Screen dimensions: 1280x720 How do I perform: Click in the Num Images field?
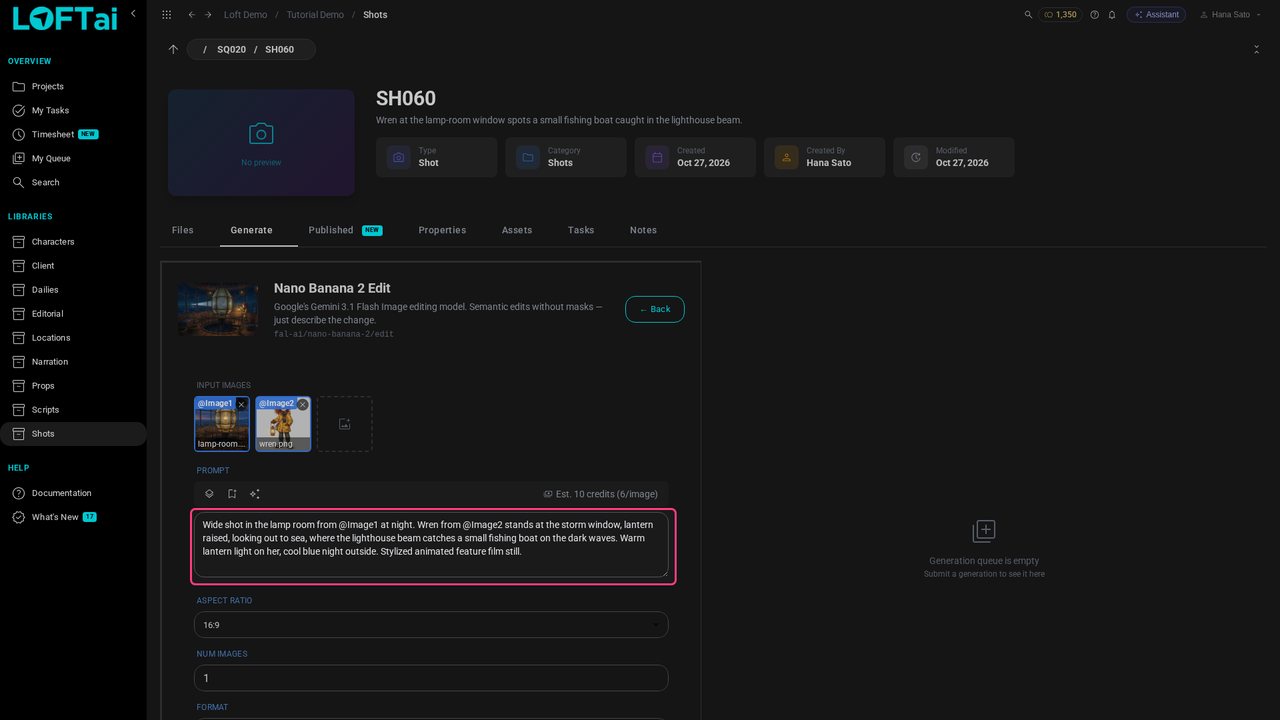click(431, 678)
